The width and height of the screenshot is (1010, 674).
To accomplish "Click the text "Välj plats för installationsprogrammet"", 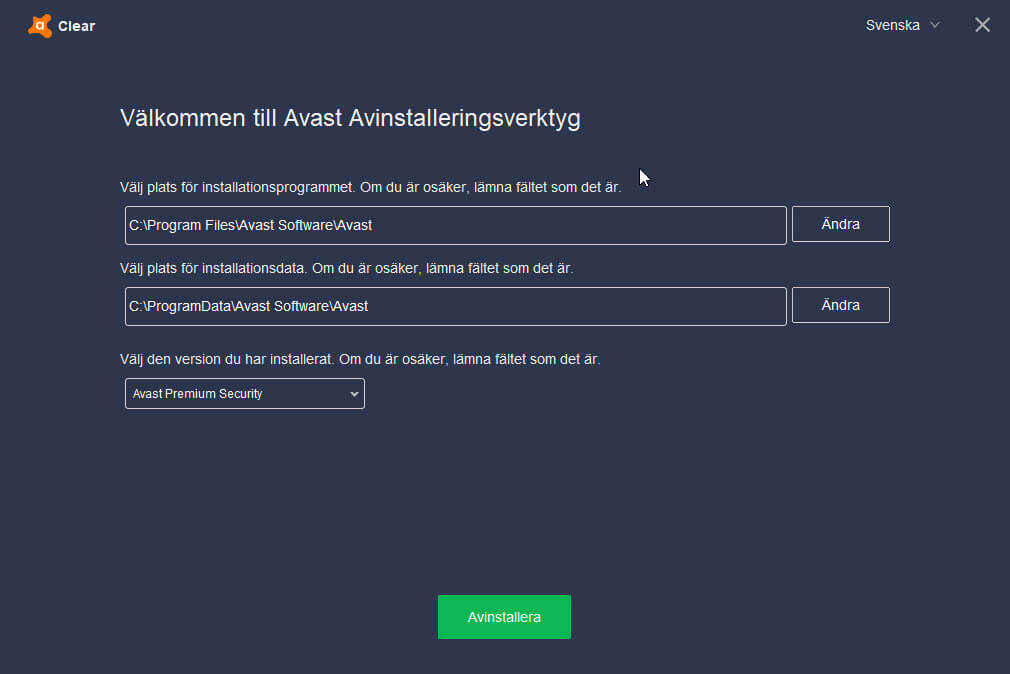I will (x=237, y=188).
